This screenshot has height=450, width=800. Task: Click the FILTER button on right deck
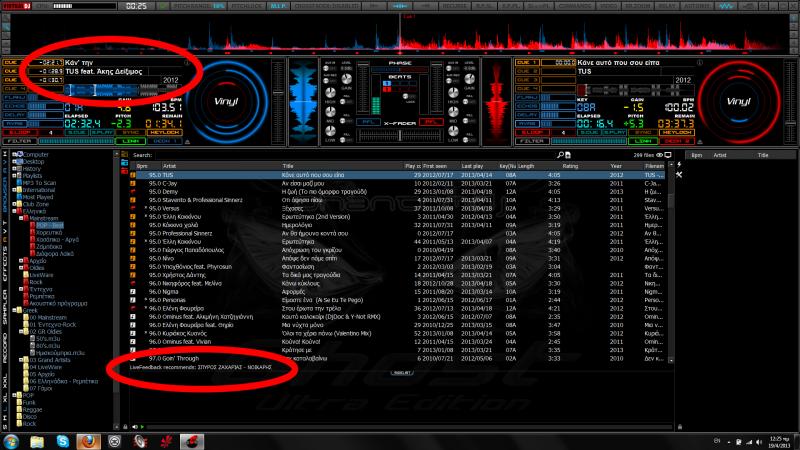tap(531, 141)
